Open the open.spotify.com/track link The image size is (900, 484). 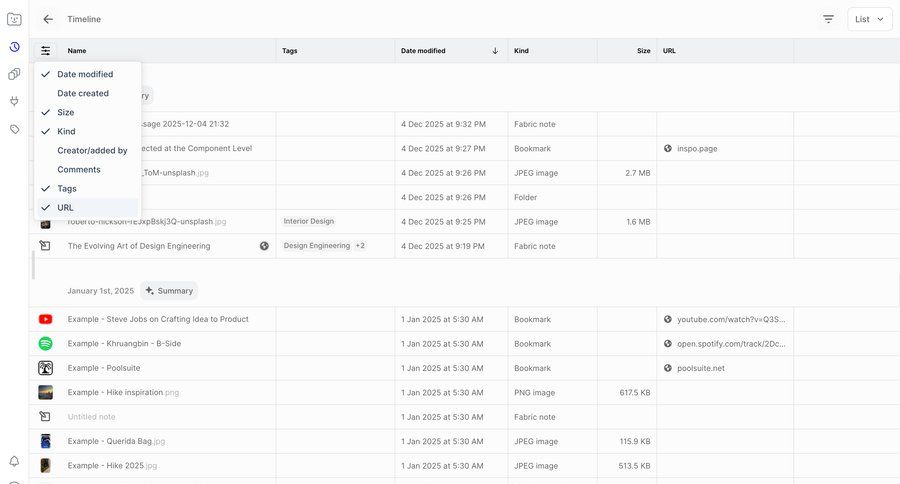(x=731, y=343)
